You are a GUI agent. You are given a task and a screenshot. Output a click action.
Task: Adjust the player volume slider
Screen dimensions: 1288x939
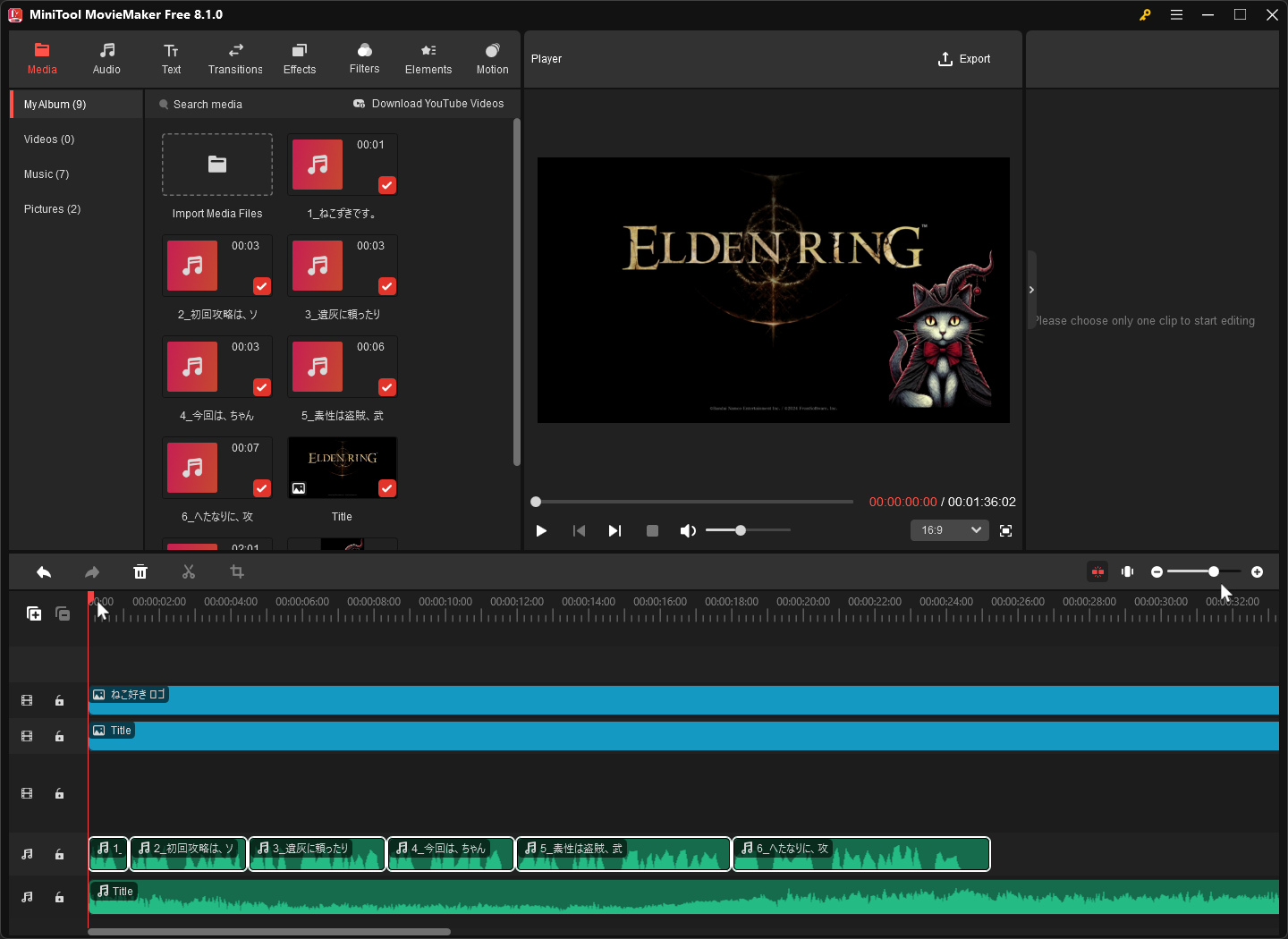(x=748, y=530)
